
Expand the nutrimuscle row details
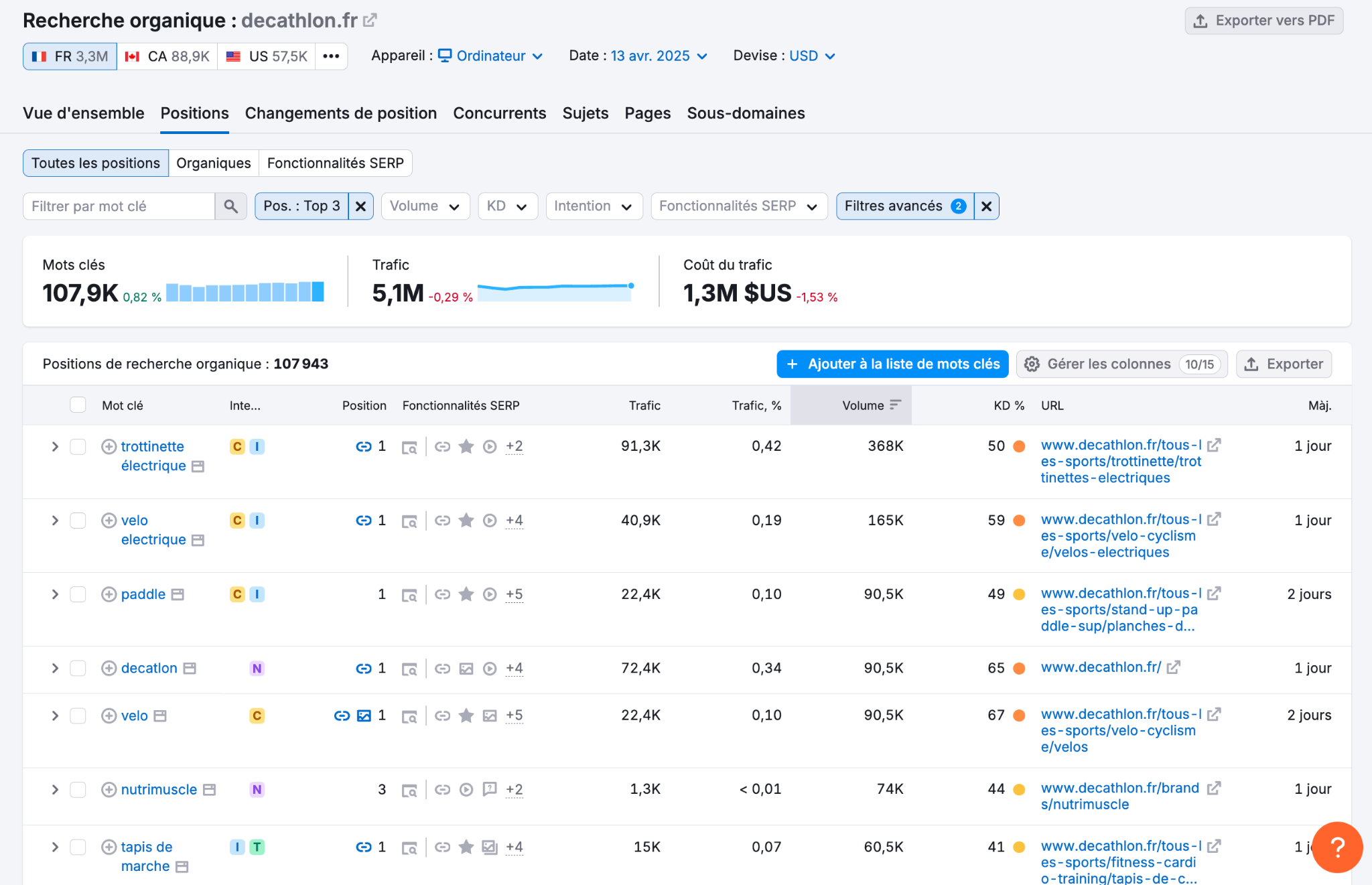[55, 790]
